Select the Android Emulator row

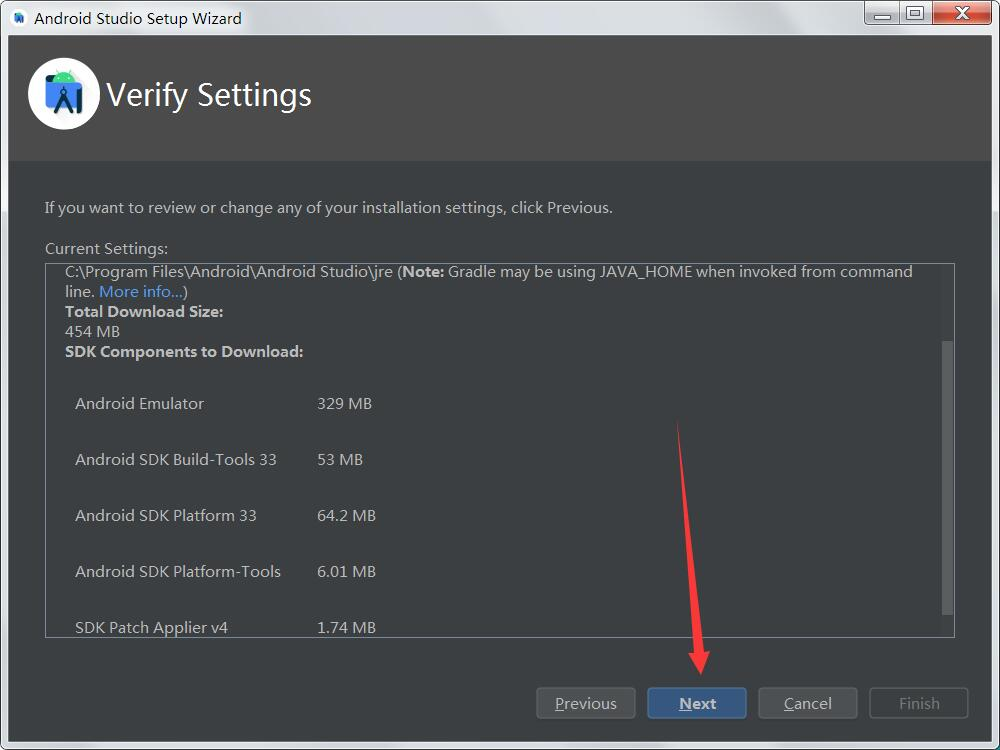[223, 403]
